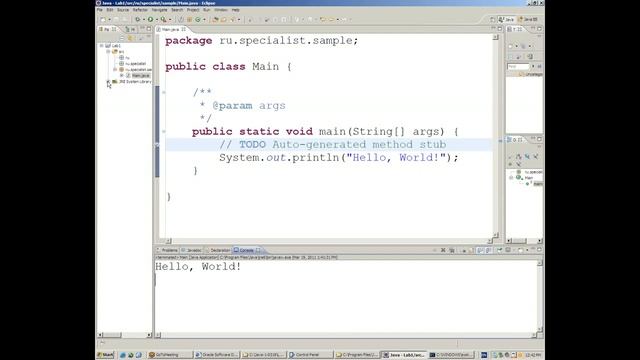The height and width of the screenshot is (360, 640).
Task: Click the TODO comment line in editor
Action: tap(332, 144)
